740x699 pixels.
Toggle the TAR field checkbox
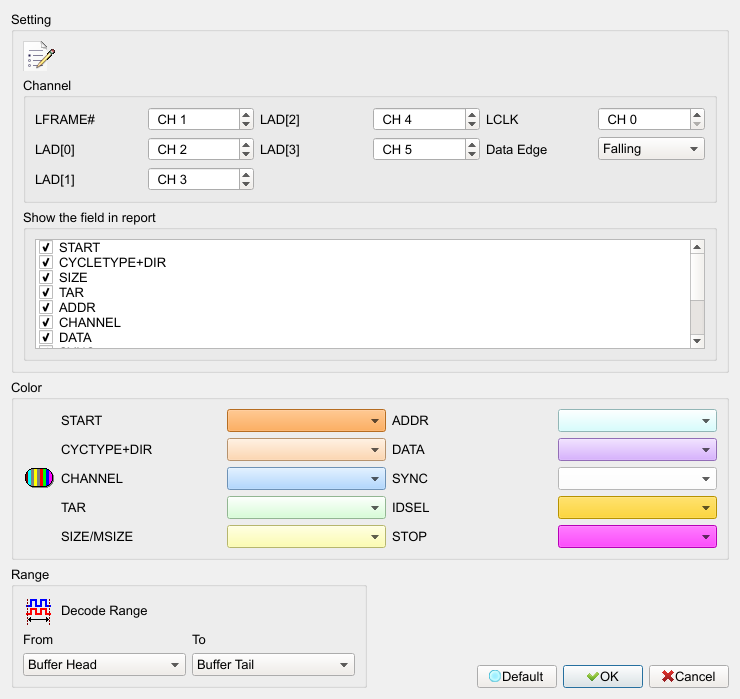pos(46,293)
